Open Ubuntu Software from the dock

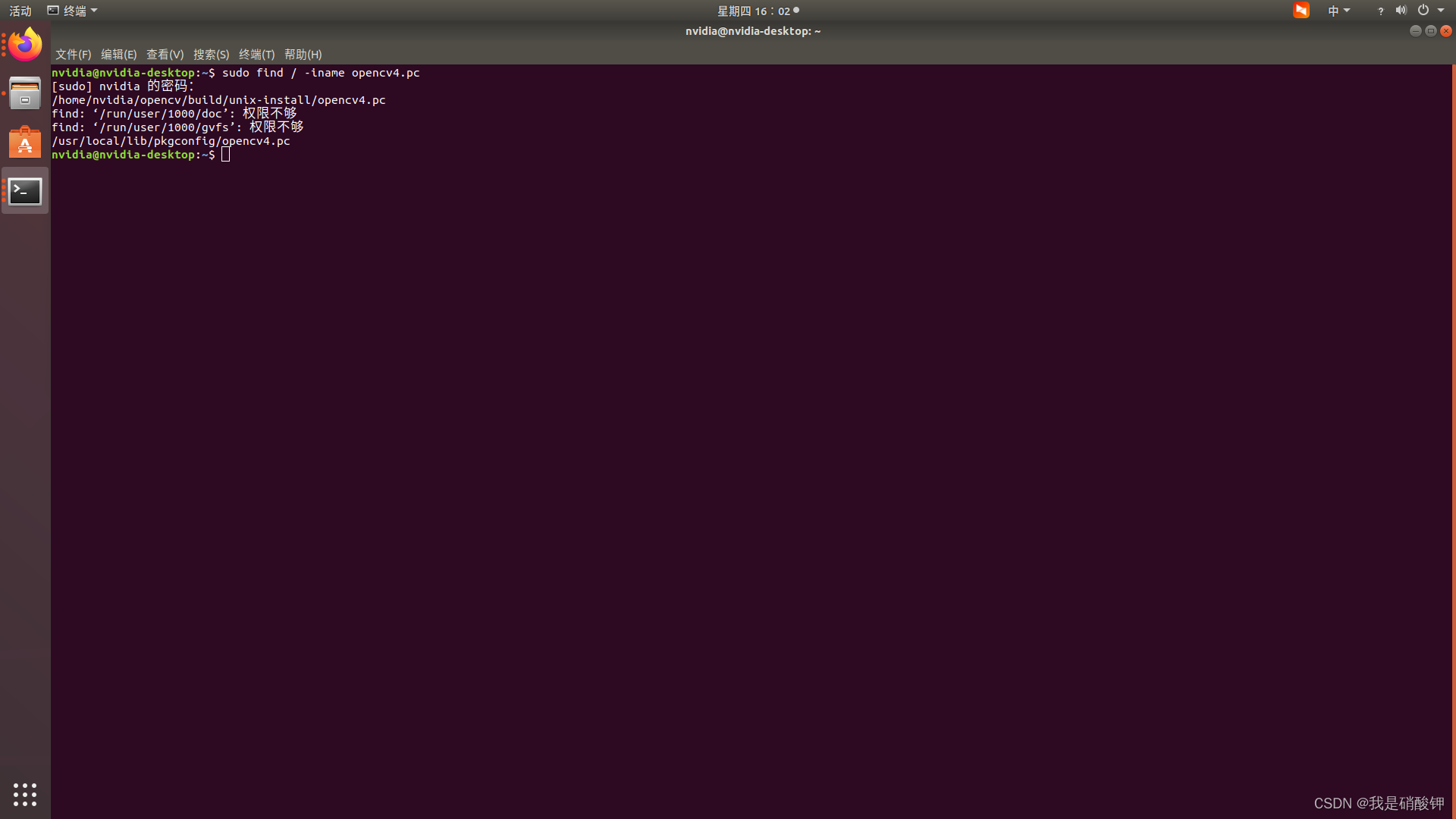[24, 142]
